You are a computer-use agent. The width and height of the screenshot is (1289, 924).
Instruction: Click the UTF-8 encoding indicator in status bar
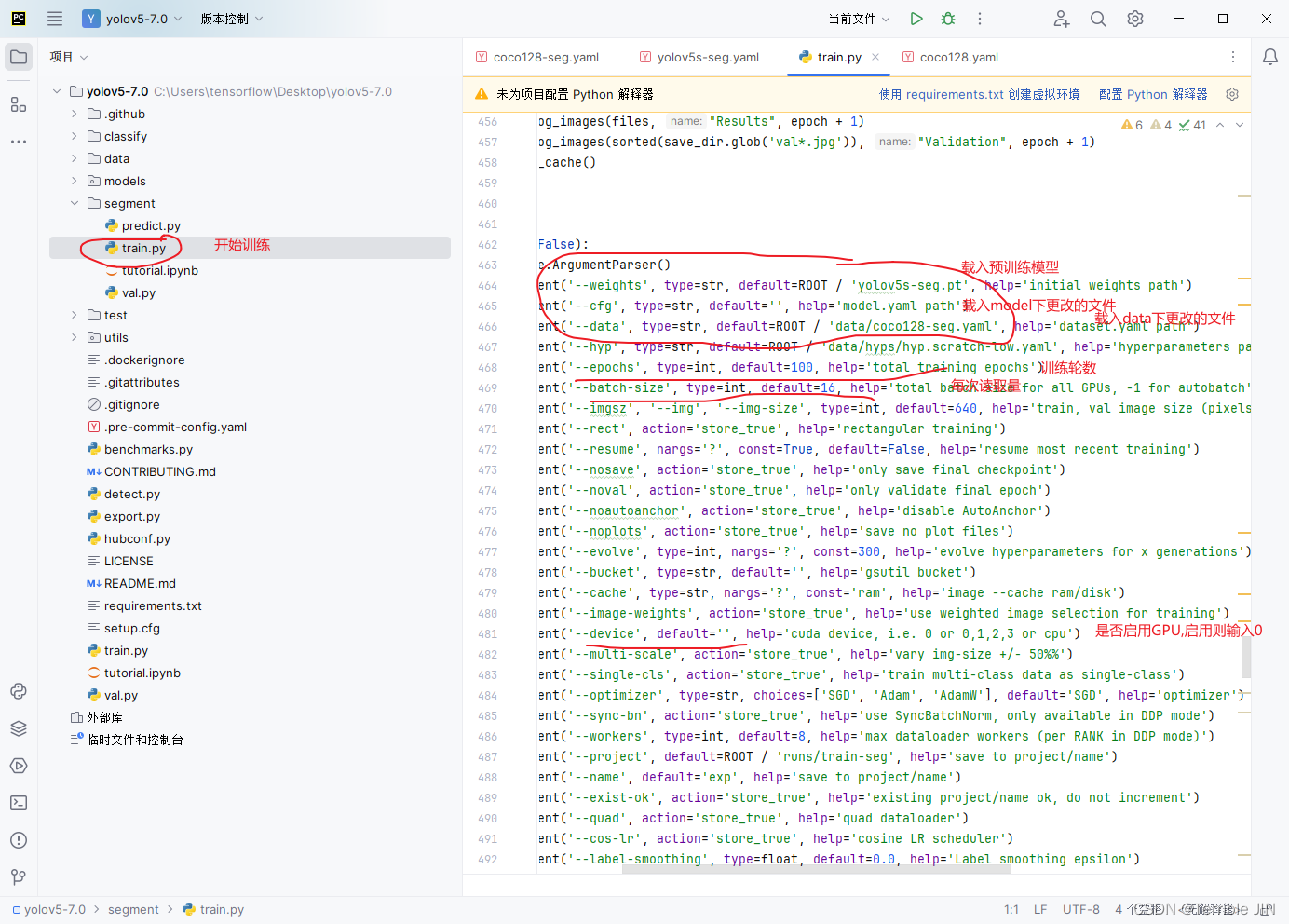point(1081,909)
